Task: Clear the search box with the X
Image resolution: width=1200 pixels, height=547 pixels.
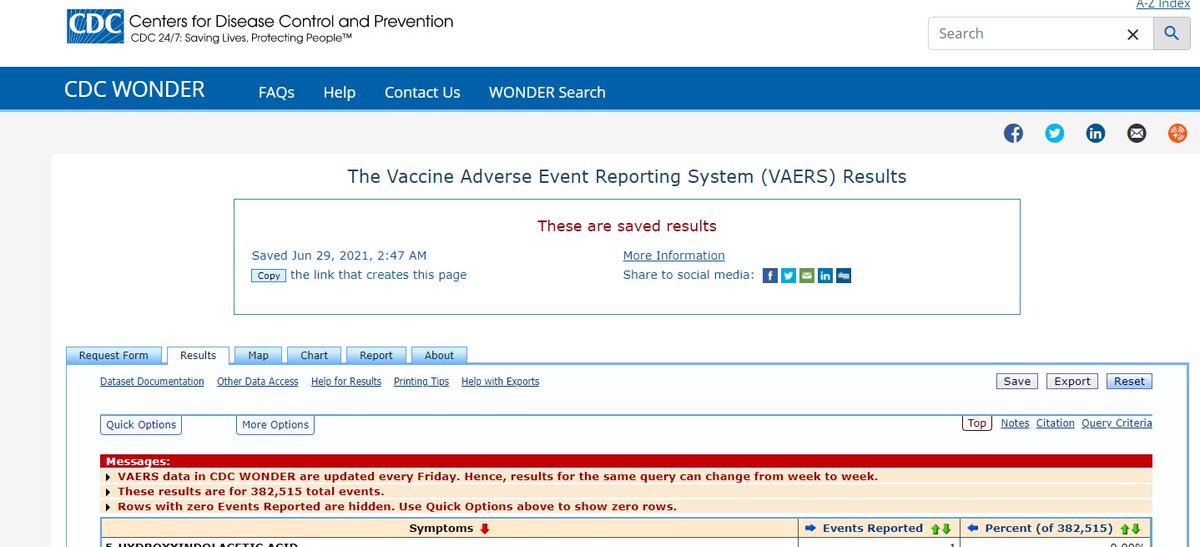Action: (x=1133, y=34)
